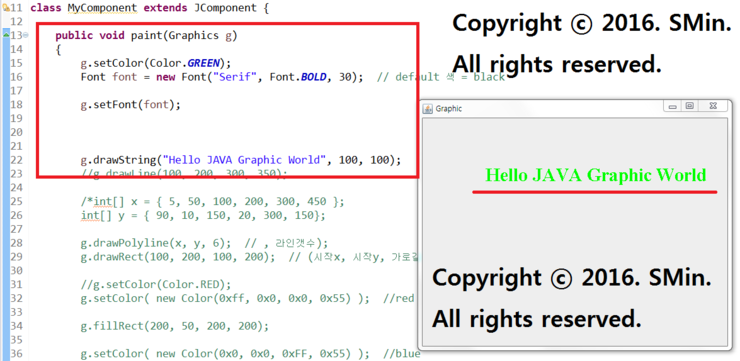
Task: Click line number 30 in the gutter
Action: click(16, 270)
